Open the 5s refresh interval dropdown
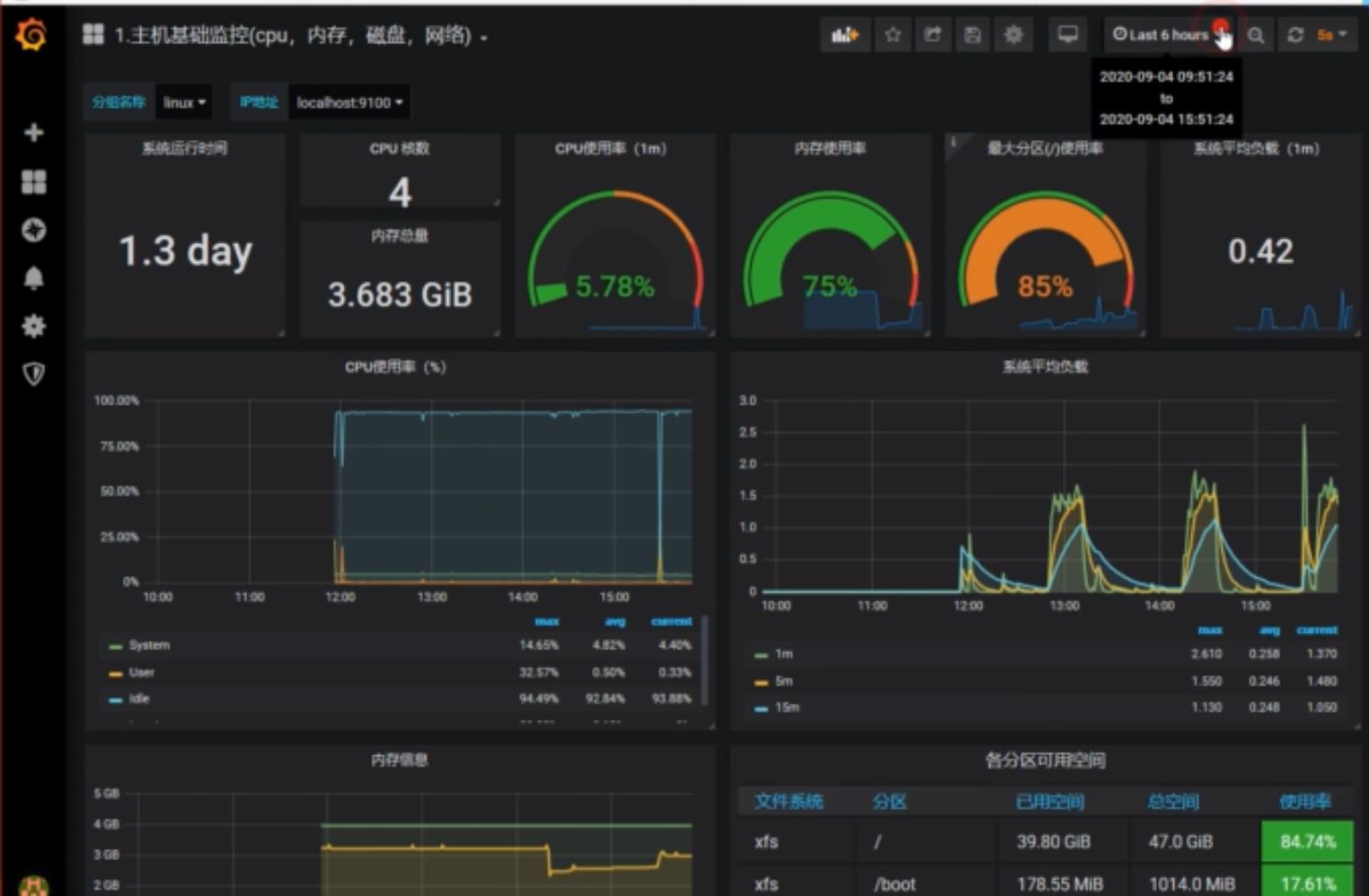 point(1332,35)
